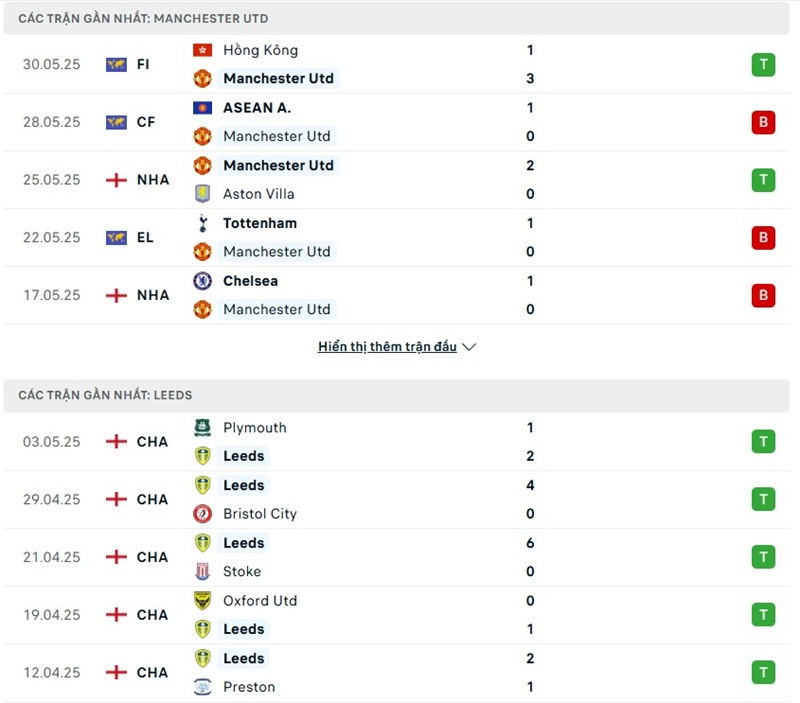
Task: Click the Bristol City club crest
Action: pos(202,514)
